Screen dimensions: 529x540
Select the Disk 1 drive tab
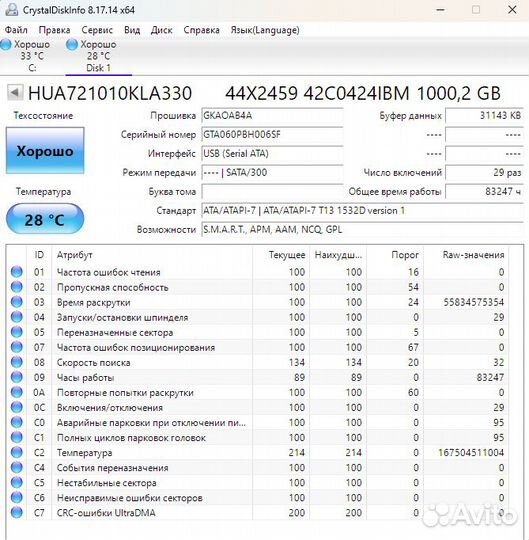pos(98,56)
